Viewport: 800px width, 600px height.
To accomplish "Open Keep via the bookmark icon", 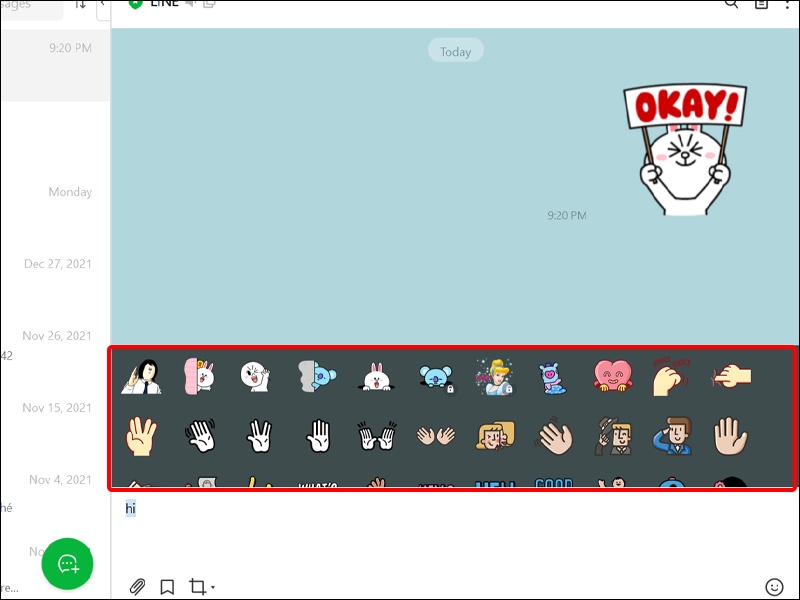I will point(167,587).
